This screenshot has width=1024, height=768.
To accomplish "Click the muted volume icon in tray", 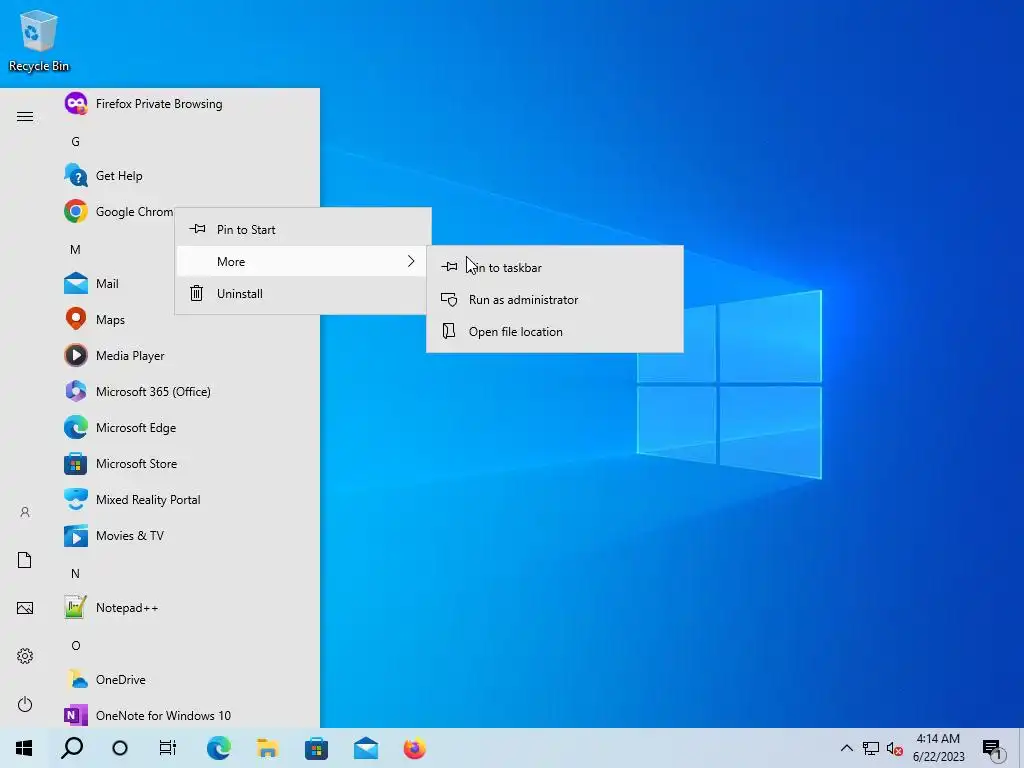I will tap(895, 748).
